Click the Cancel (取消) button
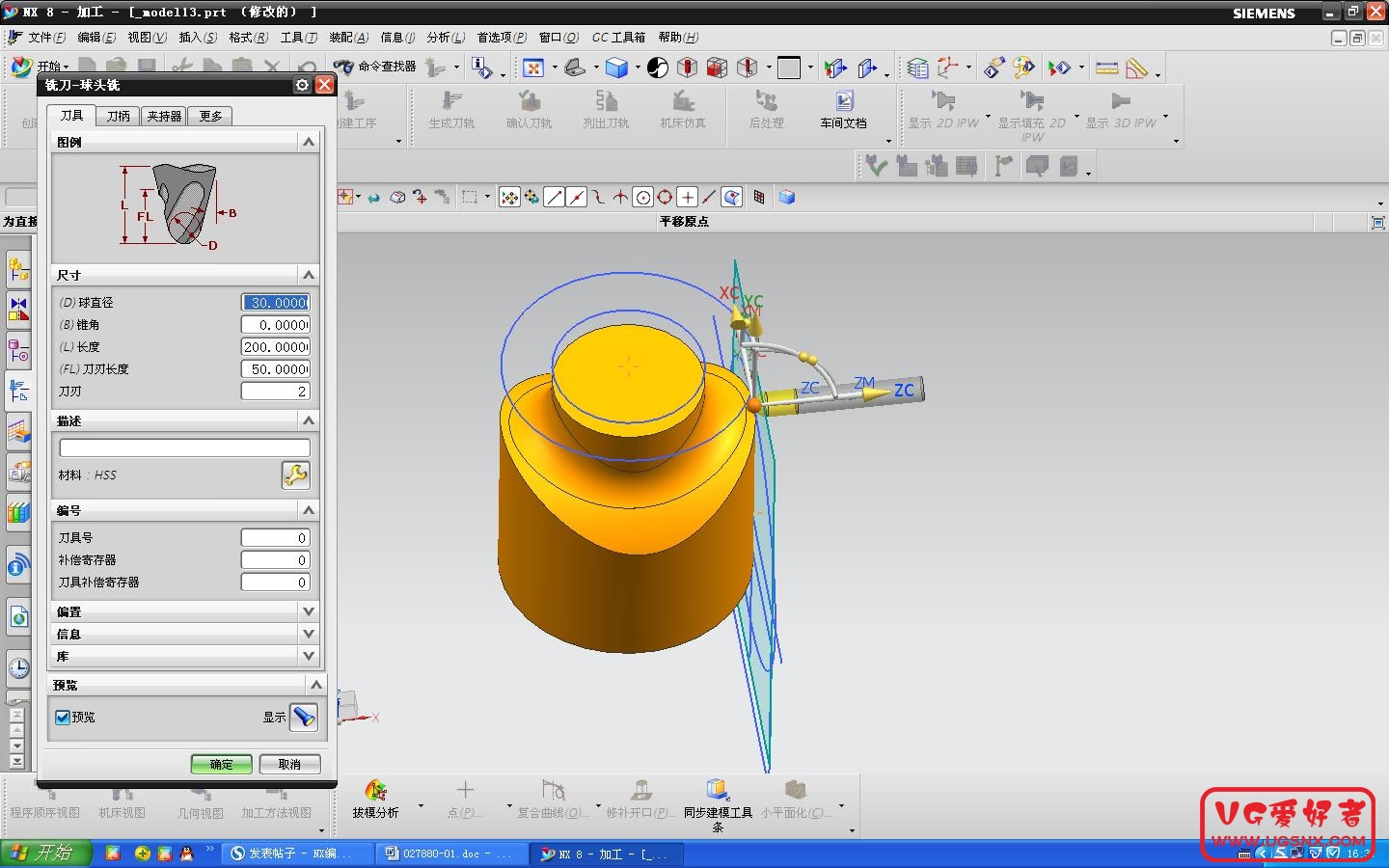The image size is (1389, 868). coord(289,764)
